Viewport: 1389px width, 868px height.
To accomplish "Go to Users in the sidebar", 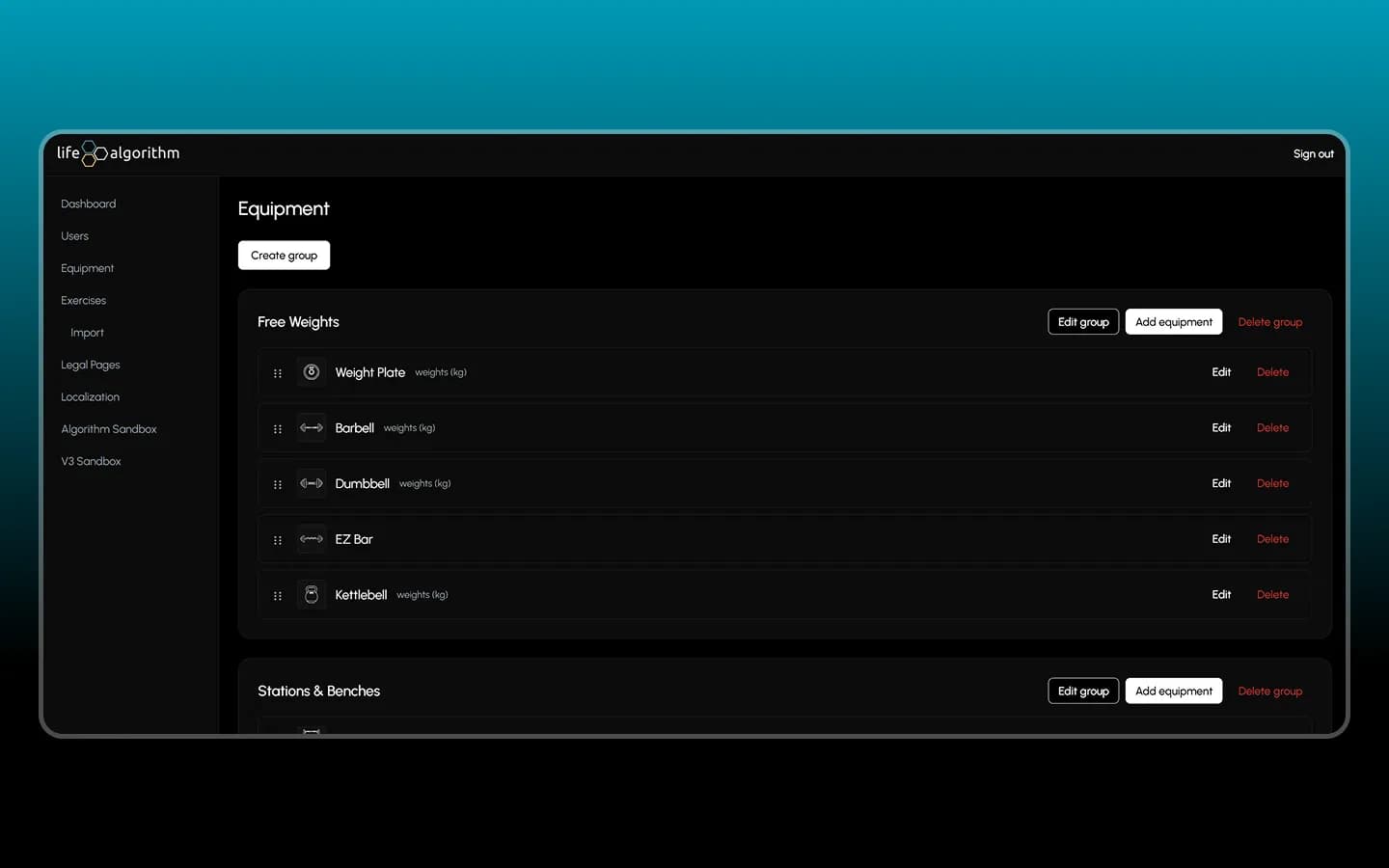I will (74, 236).
